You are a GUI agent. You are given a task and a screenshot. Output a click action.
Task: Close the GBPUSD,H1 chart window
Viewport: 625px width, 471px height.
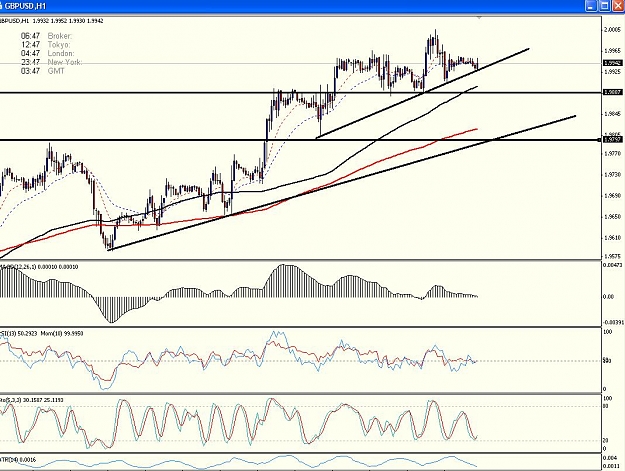617,5
